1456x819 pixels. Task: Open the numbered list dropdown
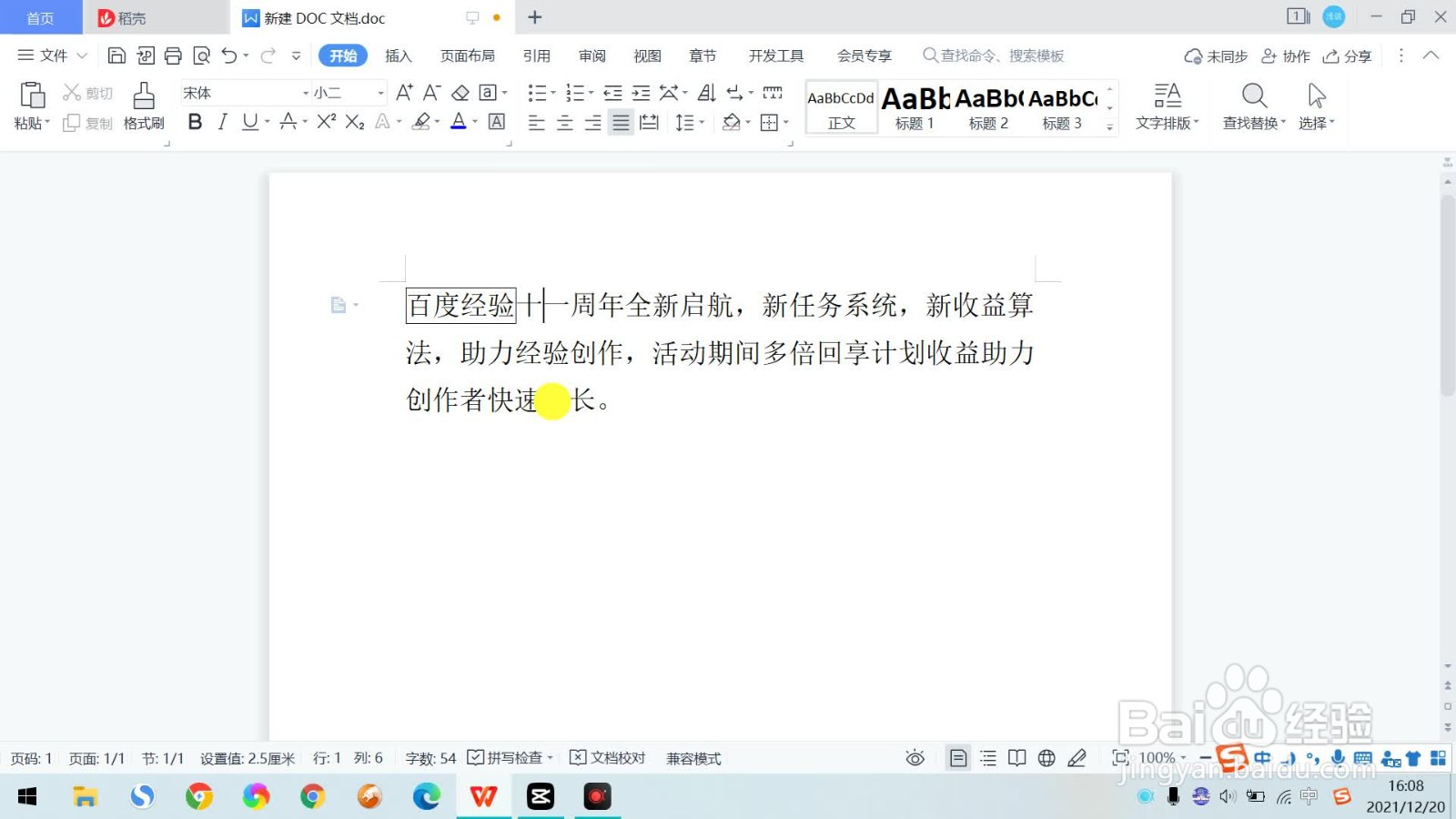[x=591, y=93]
